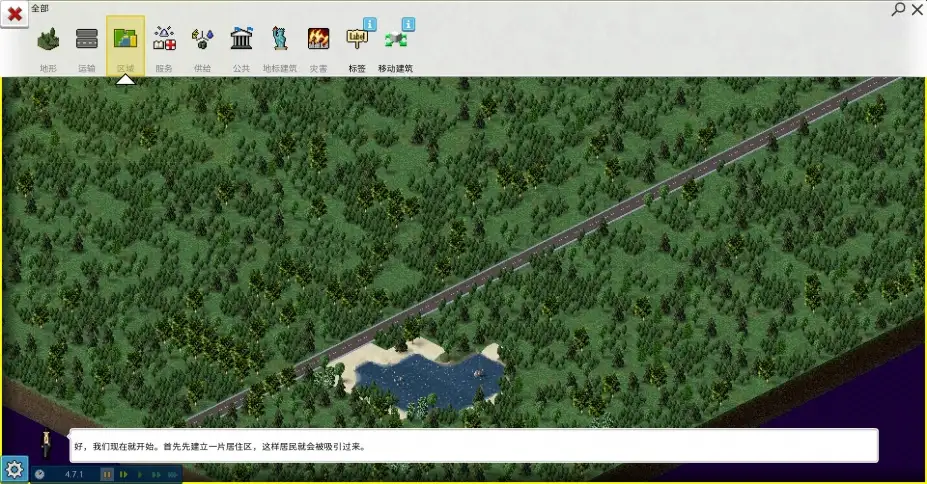Switch speed to the slow play setting
This screenshot has width=927, height=484.
[124, 474]
